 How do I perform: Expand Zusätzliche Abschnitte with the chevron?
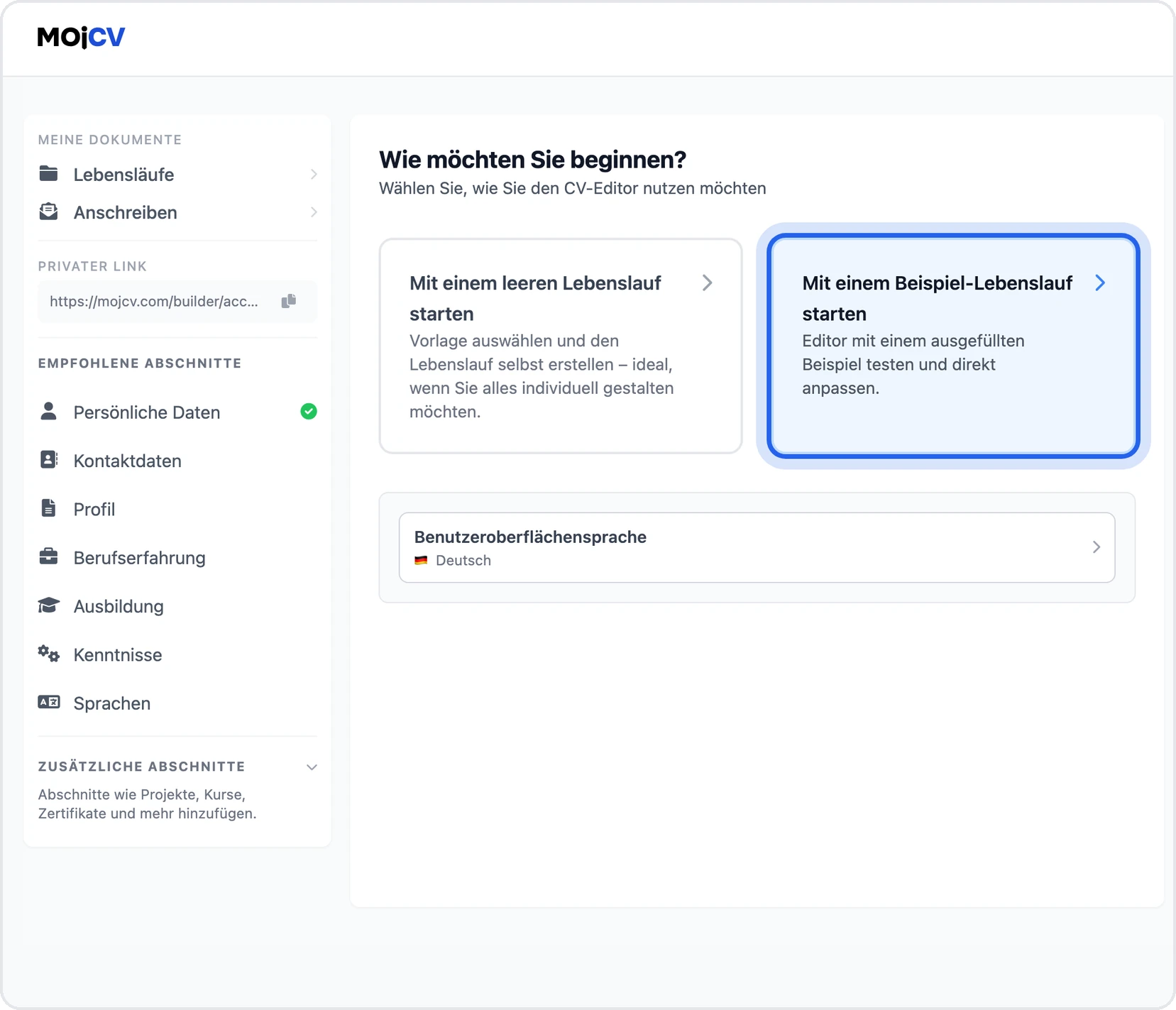pos(312,767)
